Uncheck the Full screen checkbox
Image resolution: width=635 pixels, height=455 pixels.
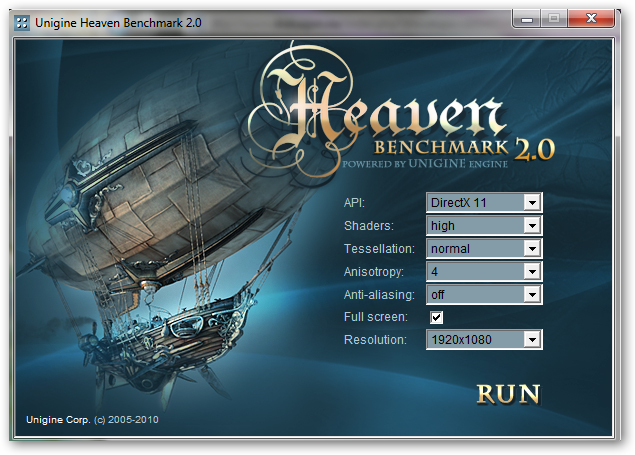pos(437,317)
